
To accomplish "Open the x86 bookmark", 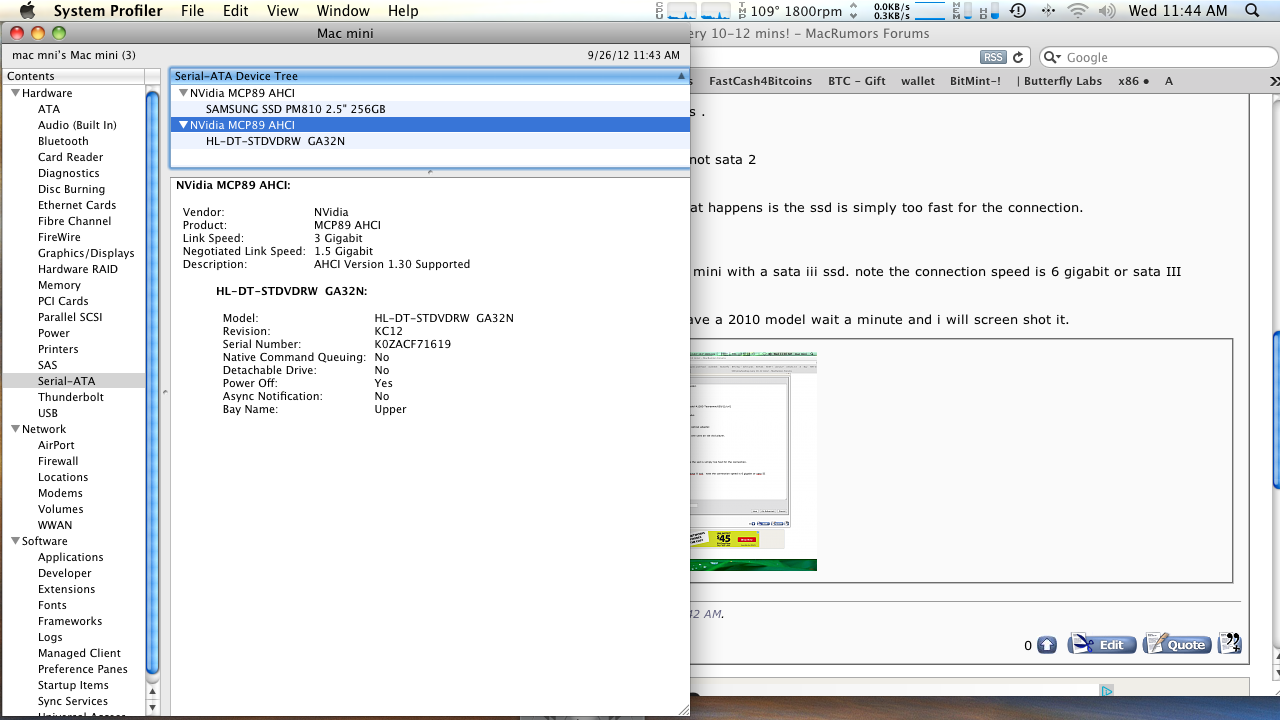I will (x=1133, y=81).
